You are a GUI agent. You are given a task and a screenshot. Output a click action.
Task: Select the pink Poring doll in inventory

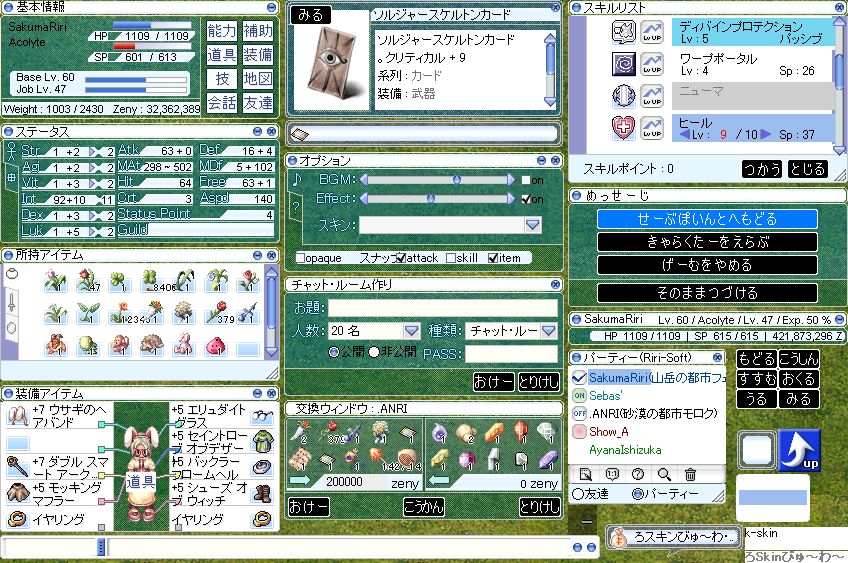pos(215,345)
